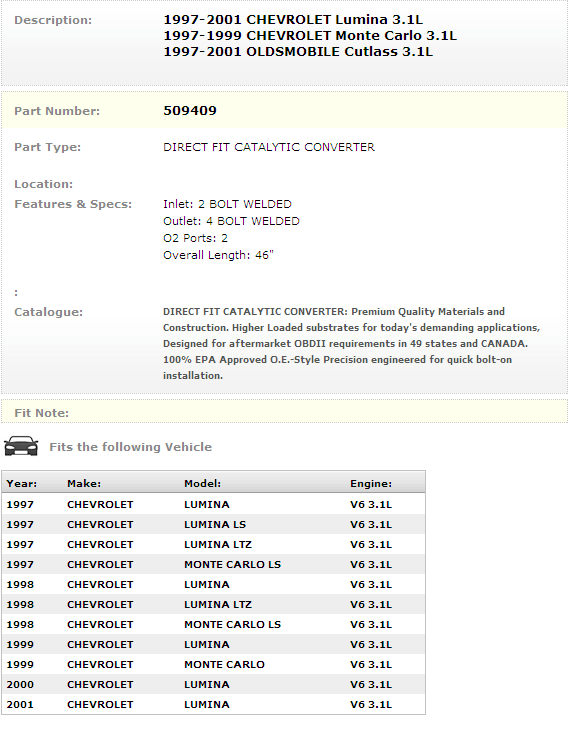
Task: Click the Year column header
Action: [22, 484]
